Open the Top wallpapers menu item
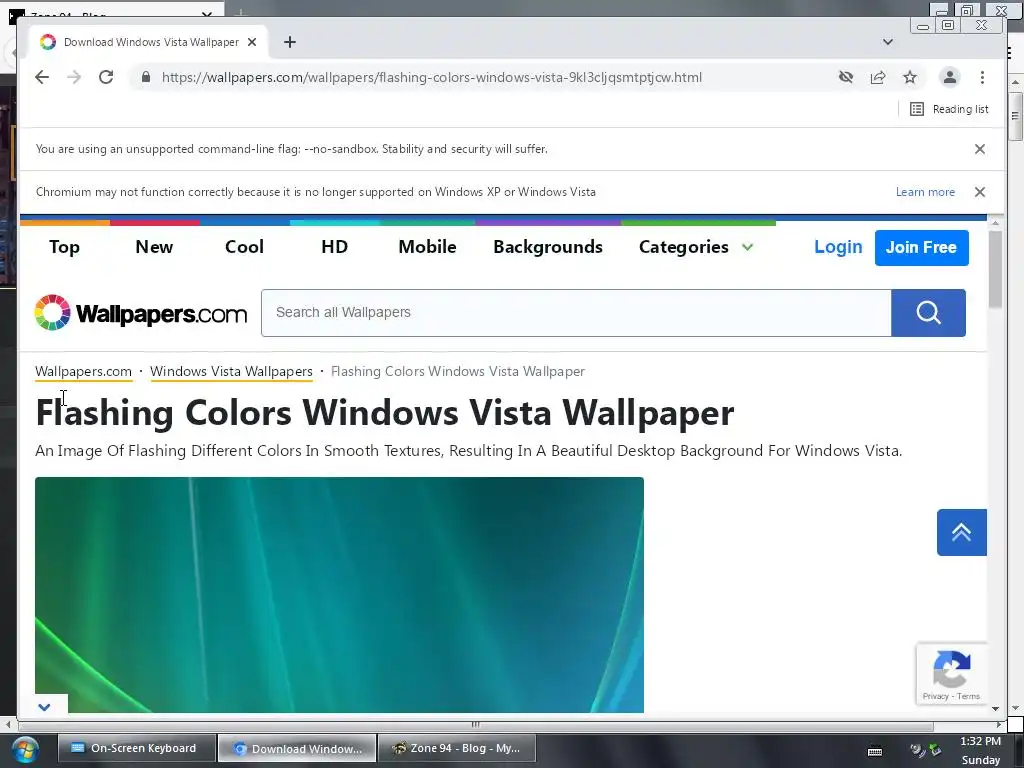 64,247
